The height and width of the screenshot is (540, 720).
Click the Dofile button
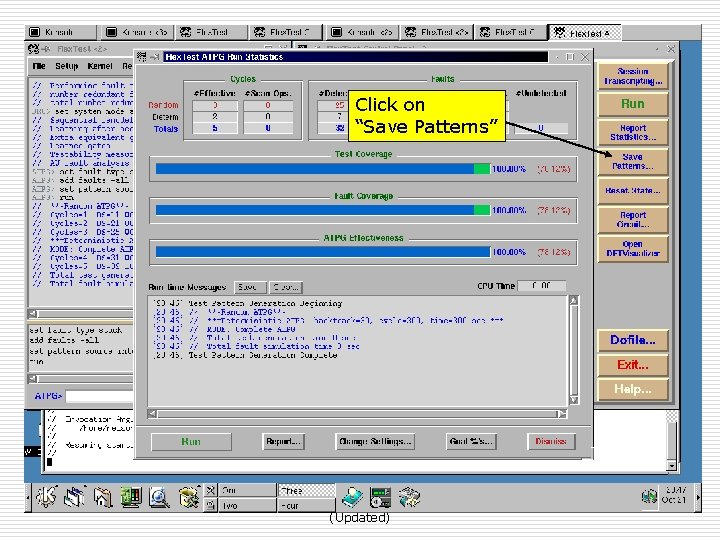click(x=633, y=340)
